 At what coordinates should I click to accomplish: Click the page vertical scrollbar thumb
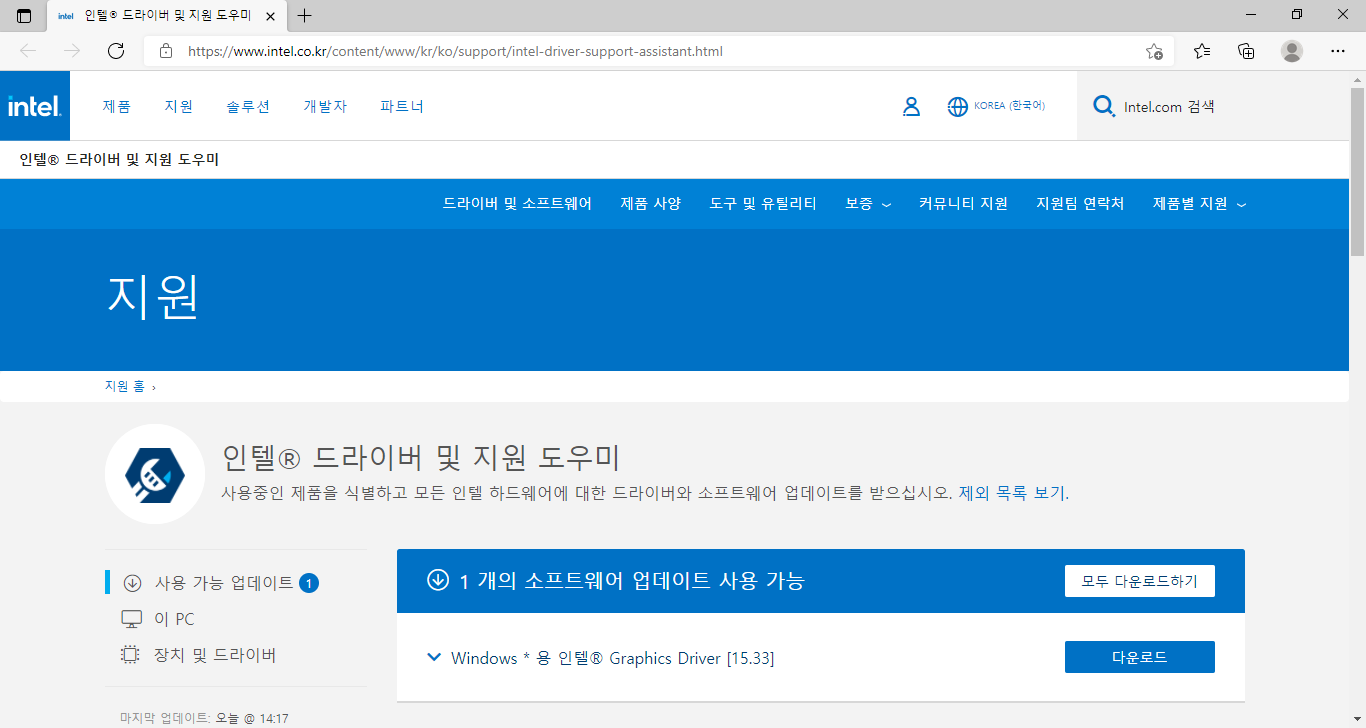click(1357, 170)
